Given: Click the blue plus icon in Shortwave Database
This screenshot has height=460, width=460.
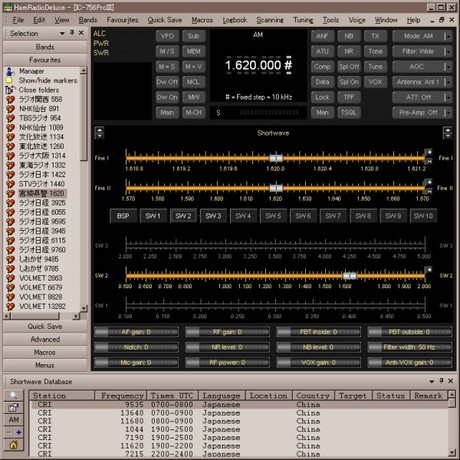Looking at the screenshot, I should pyautogui.click(x=19, y=432).
